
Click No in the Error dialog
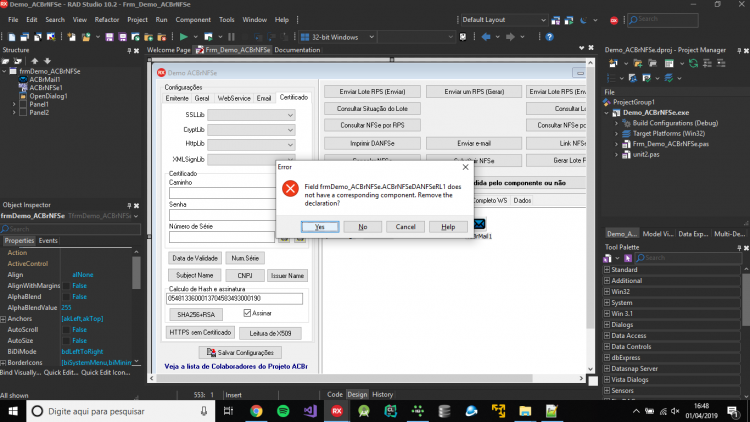363,227
